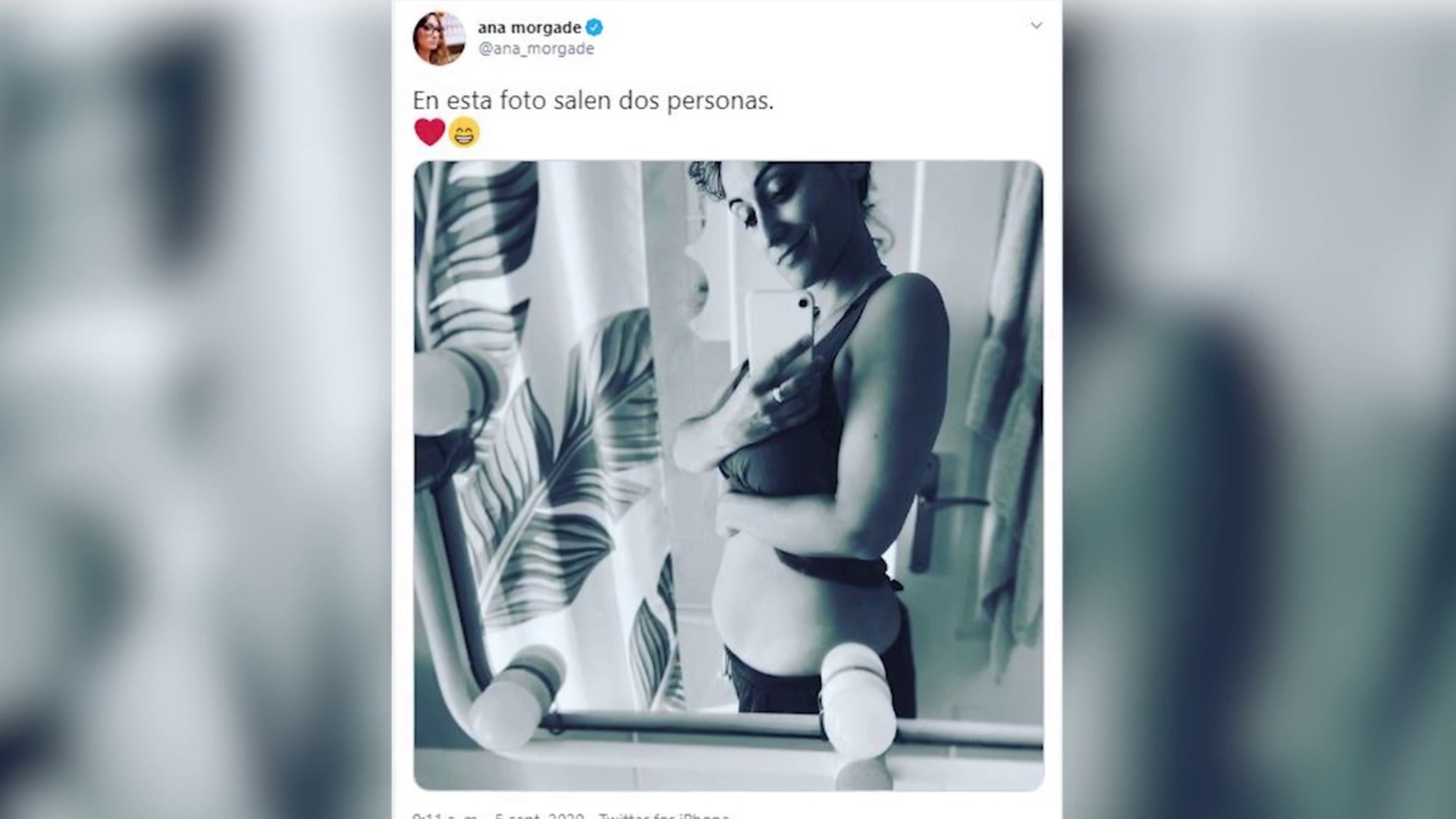
Task: Click the red heart emoji
Action: 429,133
